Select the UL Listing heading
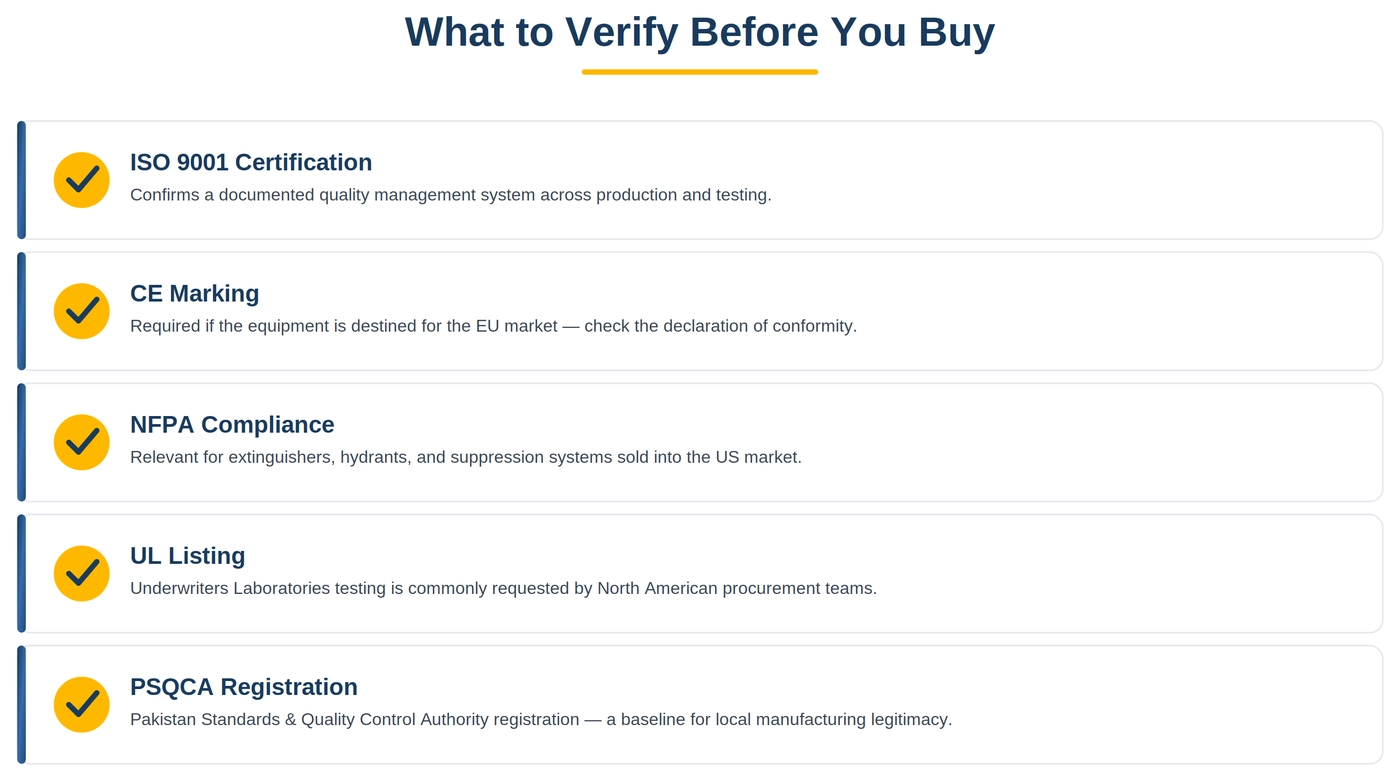1400x781 pixels. [188, 555]
